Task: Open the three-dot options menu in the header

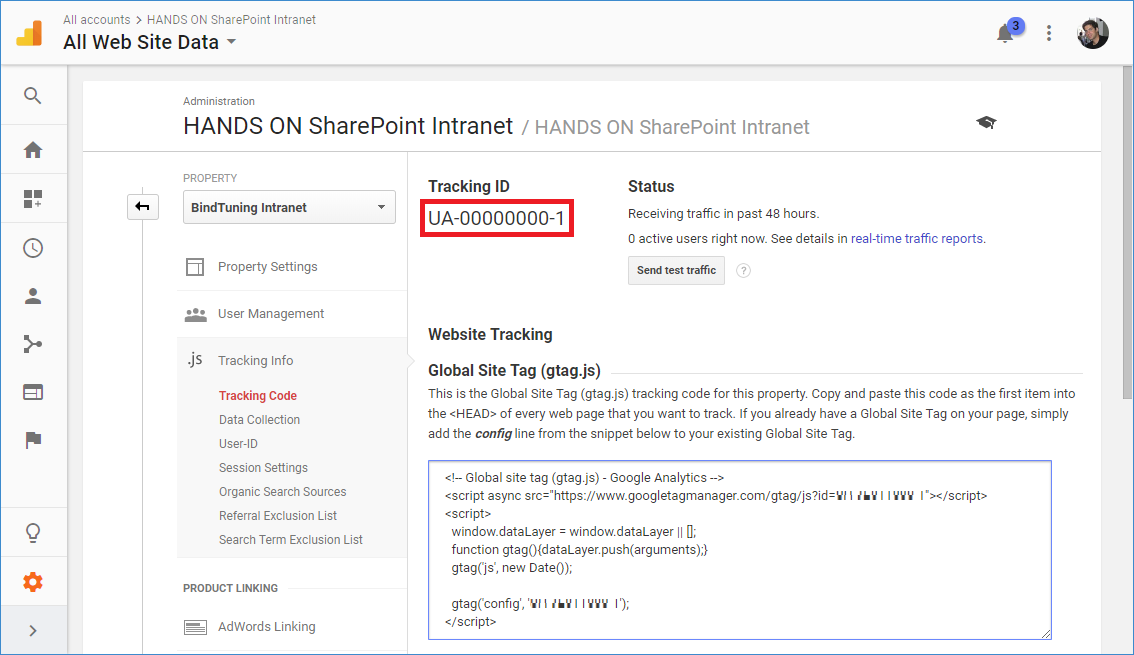Action: (1048, 33)
